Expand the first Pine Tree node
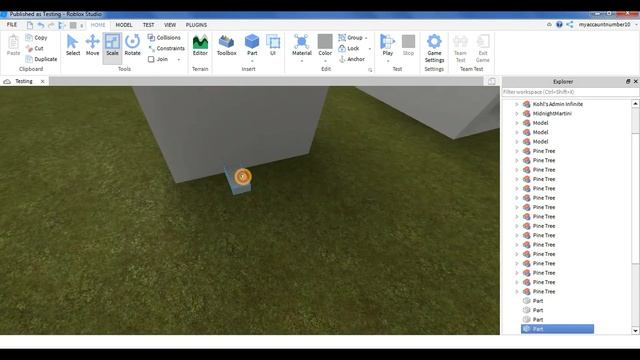The width and height of the screenshot is (640, 360). (517, 151)
